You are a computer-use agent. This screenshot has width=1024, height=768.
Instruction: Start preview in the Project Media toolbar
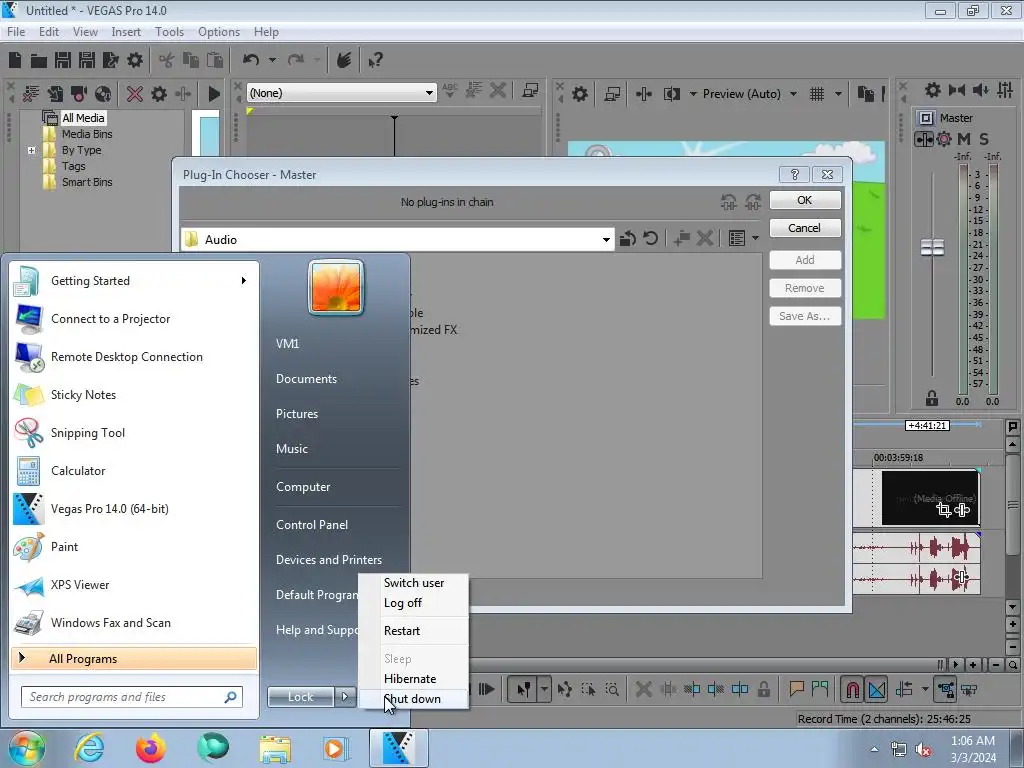pyautogui.click(x=214, y=94)
